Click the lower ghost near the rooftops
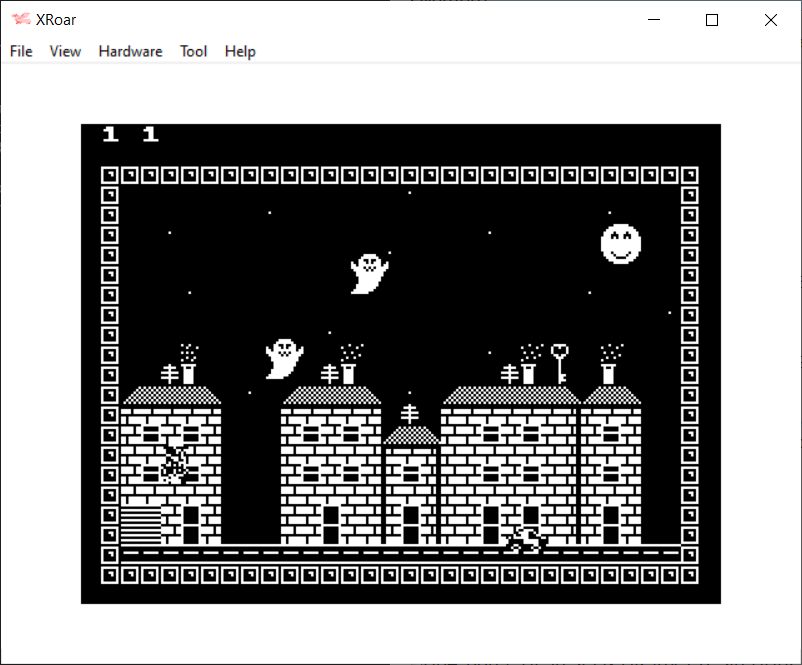Image resolution: width=802 pixels, height=665 pixels. coord(284,358)
